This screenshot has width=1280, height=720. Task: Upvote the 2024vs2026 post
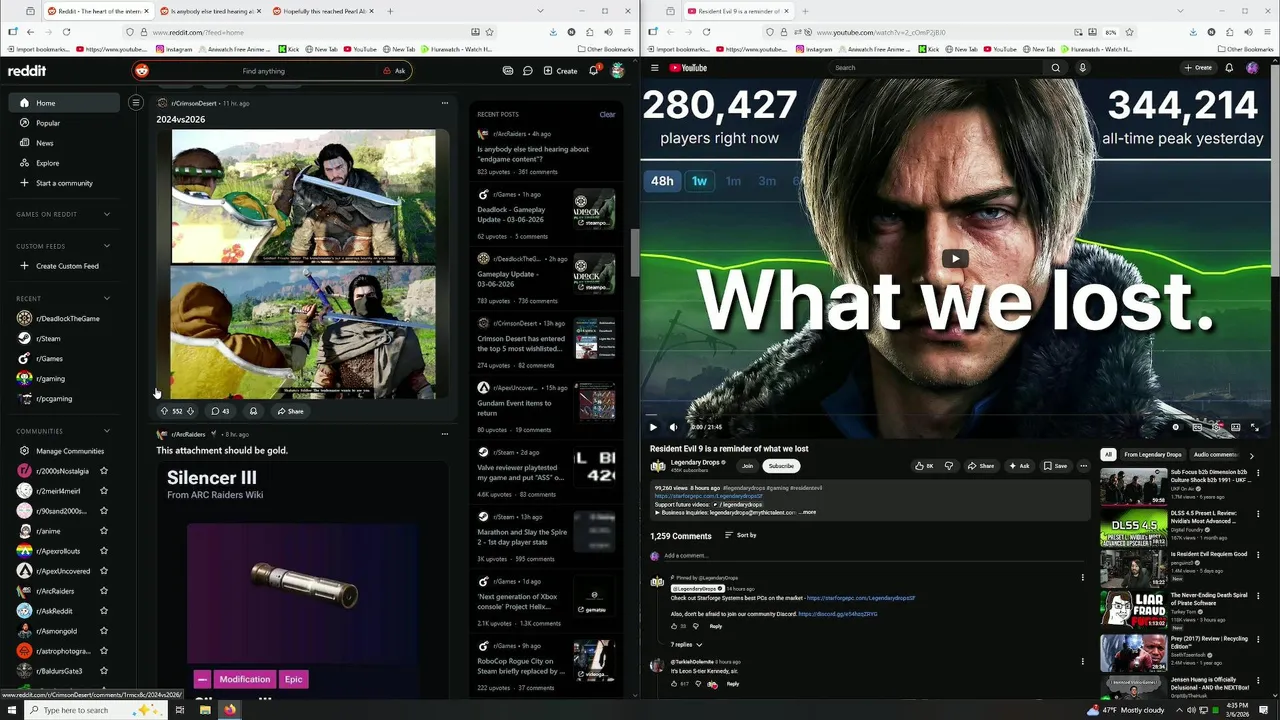pos(165,411)
